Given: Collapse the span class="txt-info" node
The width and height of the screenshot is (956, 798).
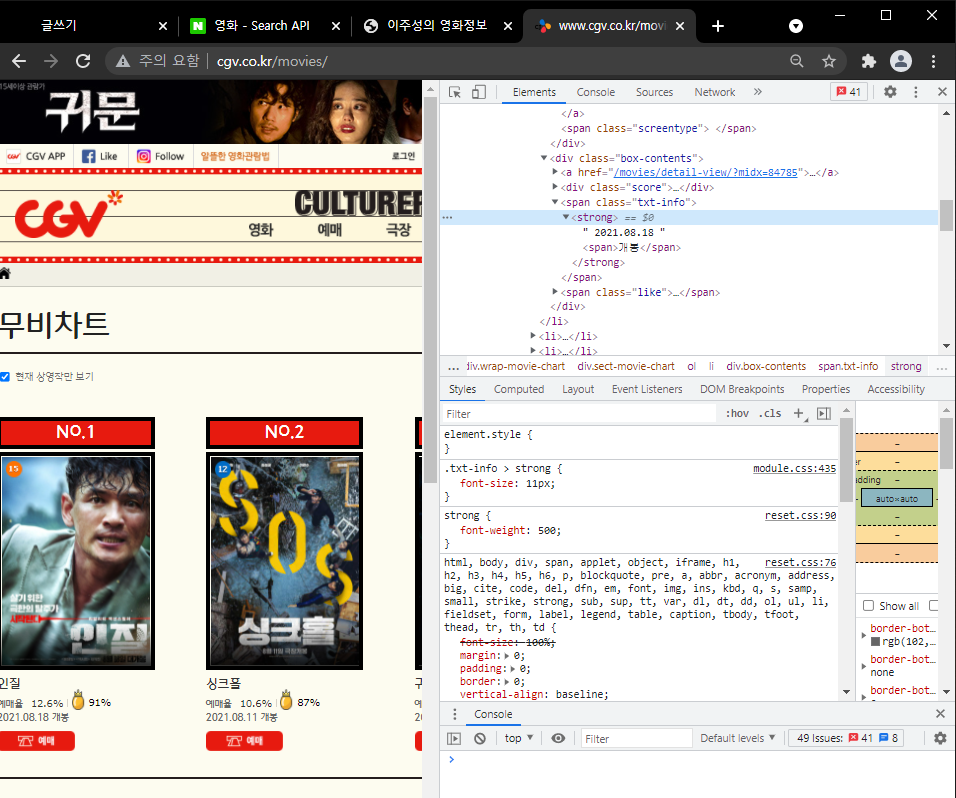Looking at the screenshot, I should [x=555, y=202].
